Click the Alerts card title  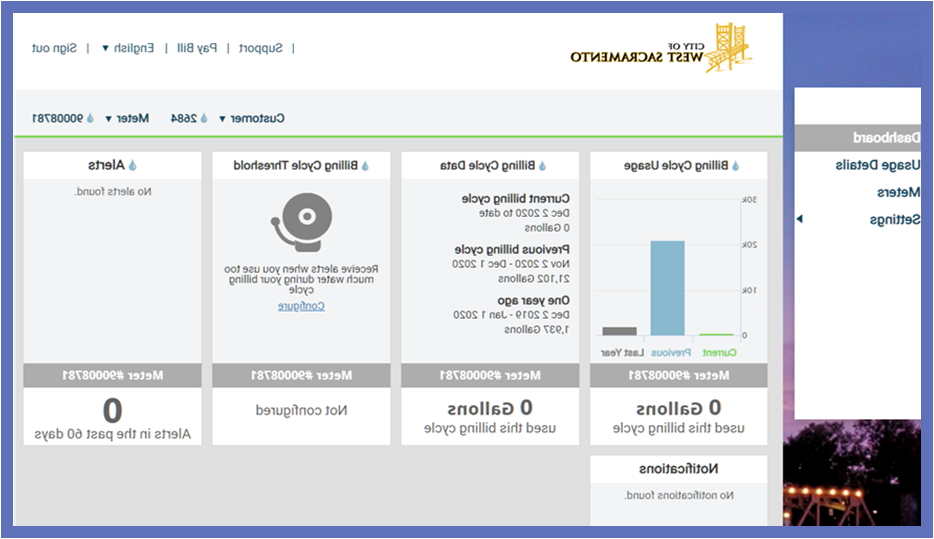pos(107,165)
